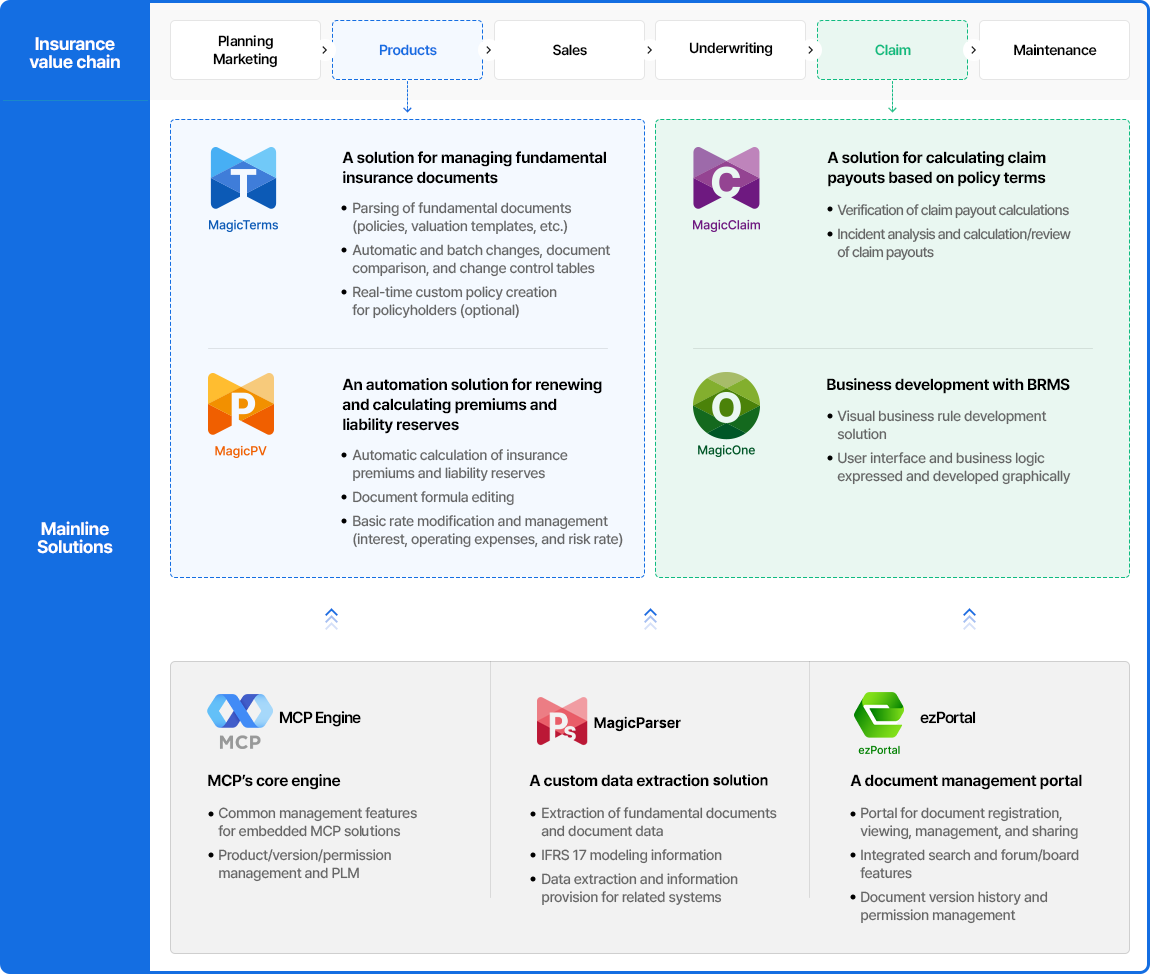Select the Claim stage
This screenshot has height=974, width=1150.
tap(893, 50)
